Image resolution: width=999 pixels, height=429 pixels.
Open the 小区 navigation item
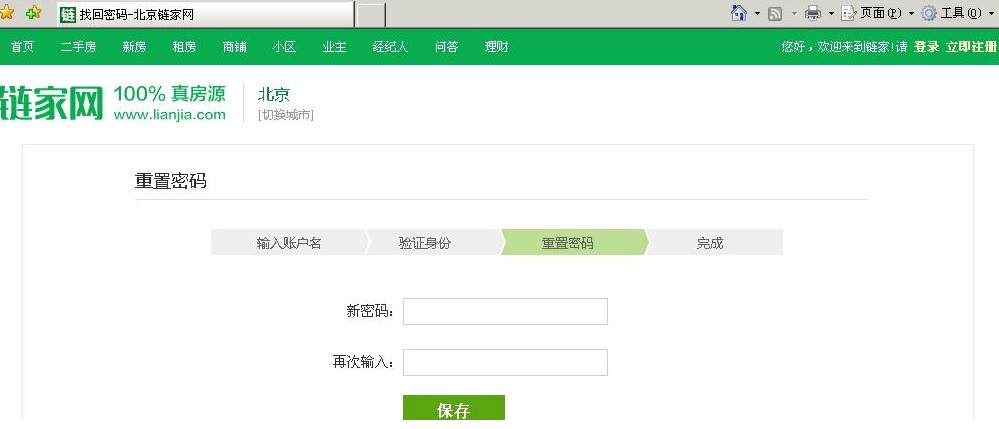[284, 47]
